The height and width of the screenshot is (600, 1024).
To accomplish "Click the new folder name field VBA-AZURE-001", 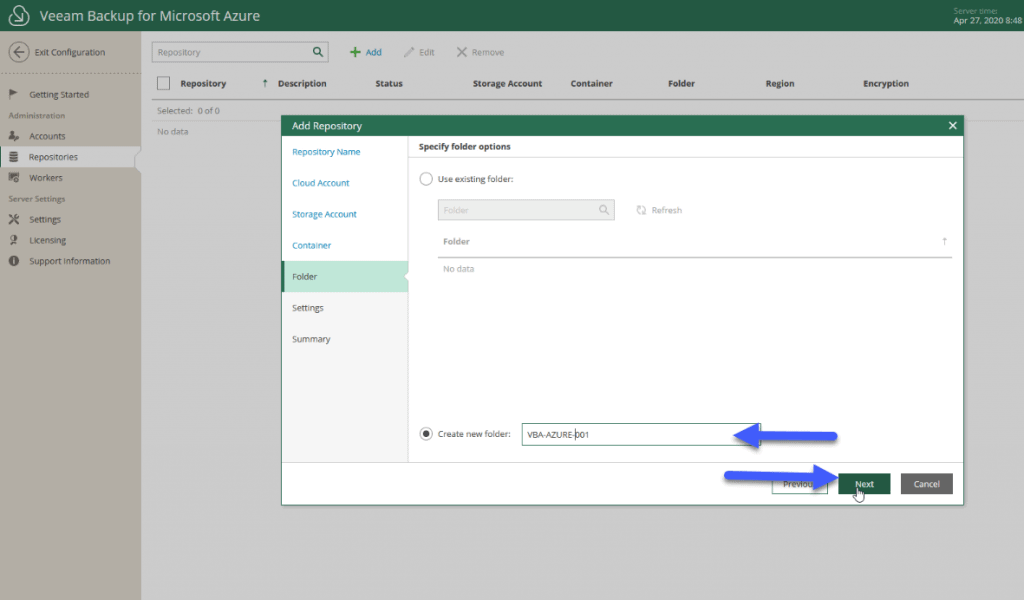I will coord(641,434).
